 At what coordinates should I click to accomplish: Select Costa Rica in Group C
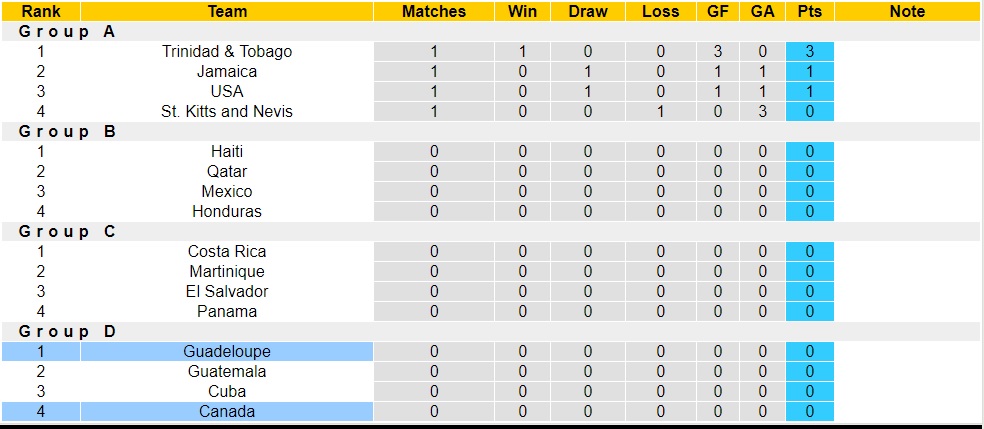[x=227, y=251]
